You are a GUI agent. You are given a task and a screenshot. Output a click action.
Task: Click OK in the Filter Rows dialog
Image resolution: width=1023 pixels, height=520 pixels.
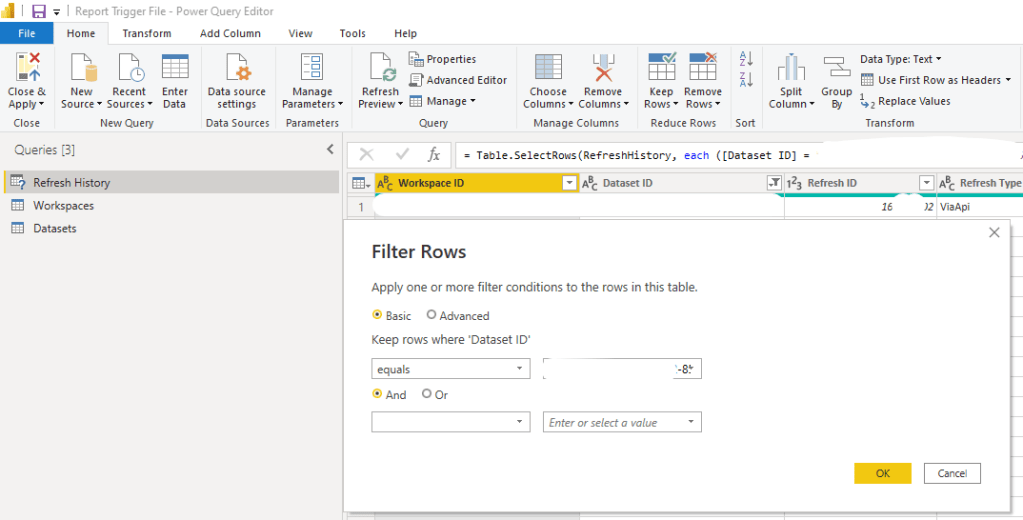coord(883,474)
